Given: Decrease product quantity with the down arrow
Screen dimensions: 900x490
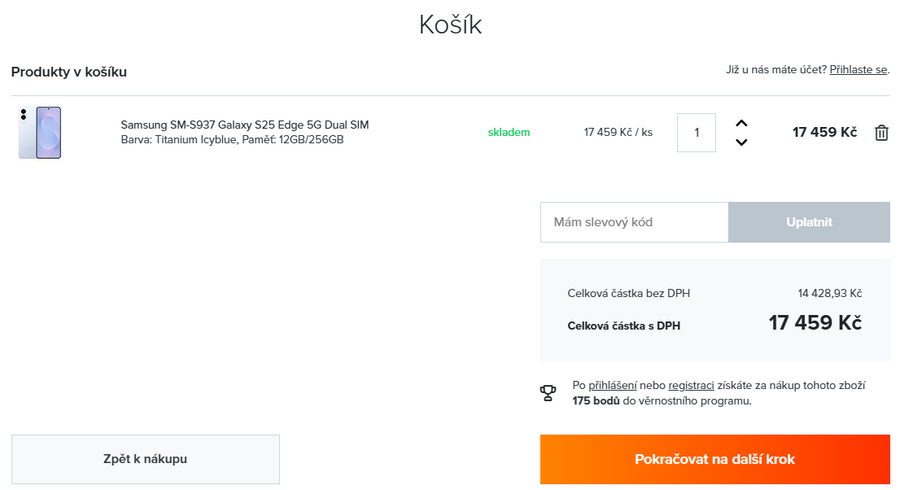Looking at the screenshot, I should click(x=741, y=142).
